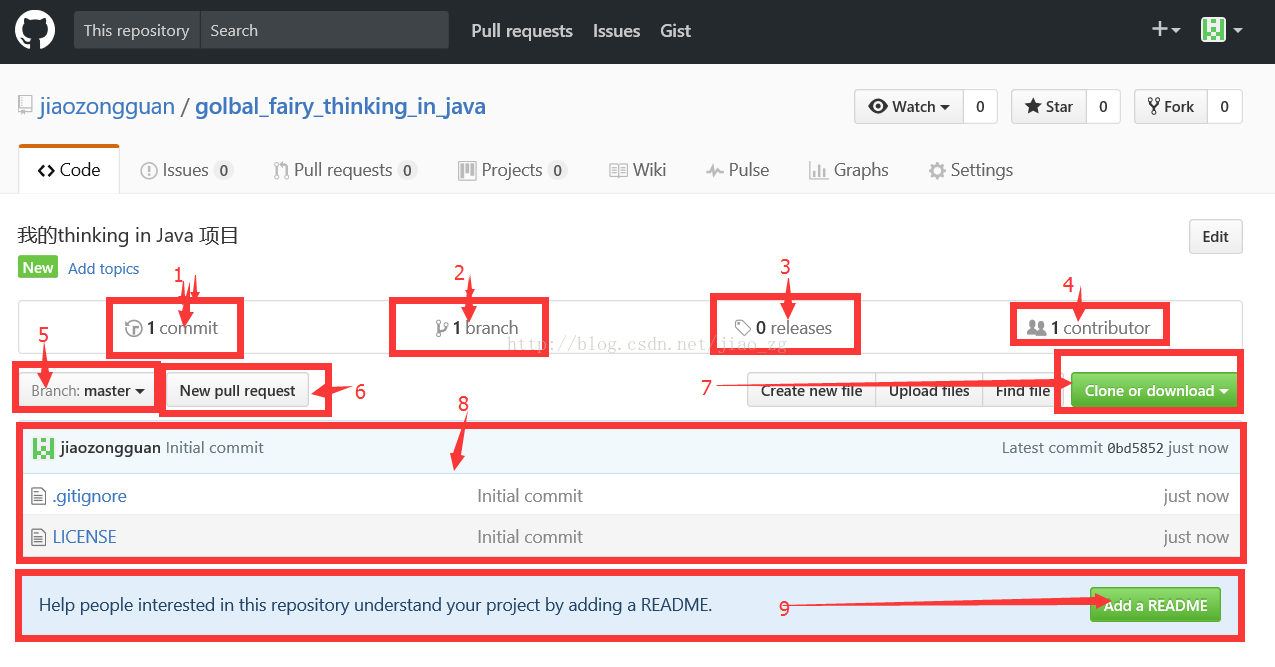
Task: Click the people icon beside 1 contributor
Action: click(x=1037, y=327)
